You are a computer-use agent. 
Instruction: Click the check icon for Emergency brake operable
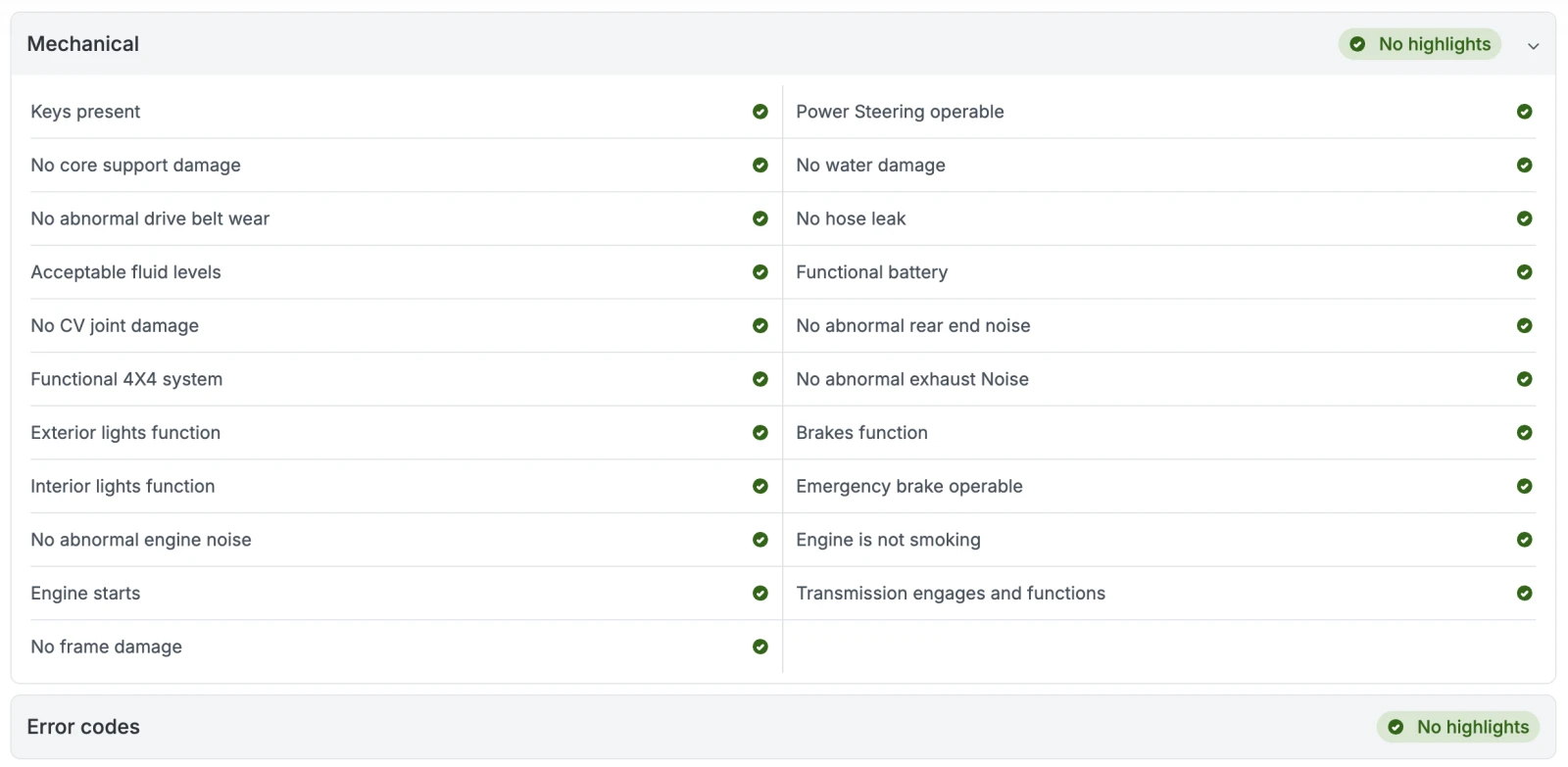point(1525,486)
